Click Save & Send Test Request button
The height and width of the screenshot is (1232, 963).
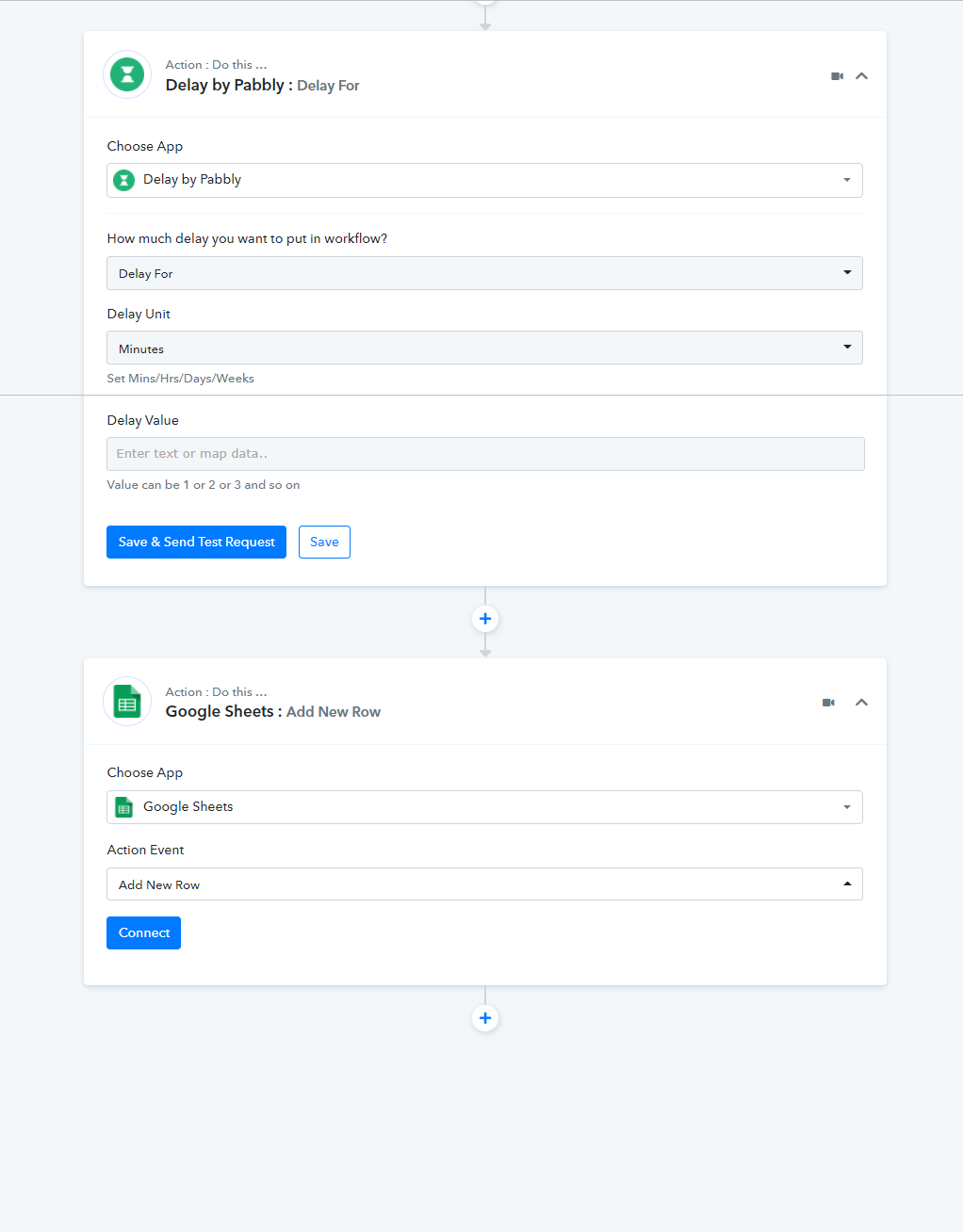click(196, 542)
